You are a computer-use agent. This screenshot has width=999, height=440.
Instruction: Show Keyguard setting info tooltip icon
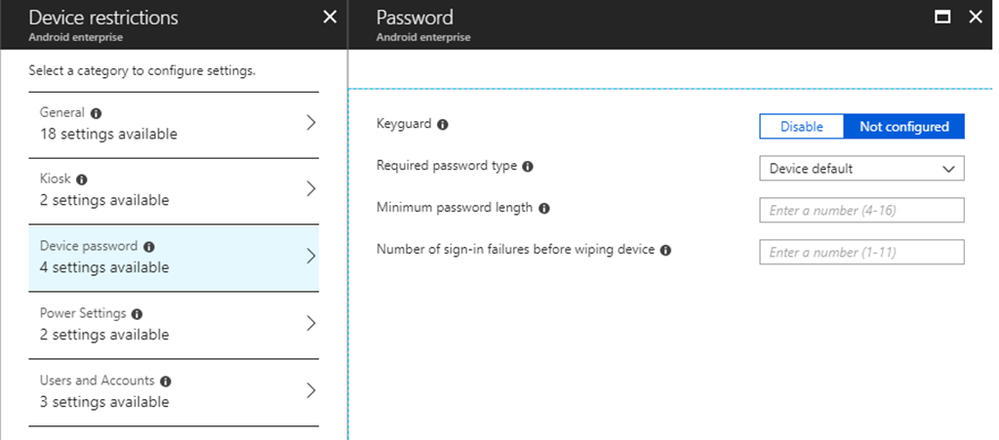pos(443,125)
